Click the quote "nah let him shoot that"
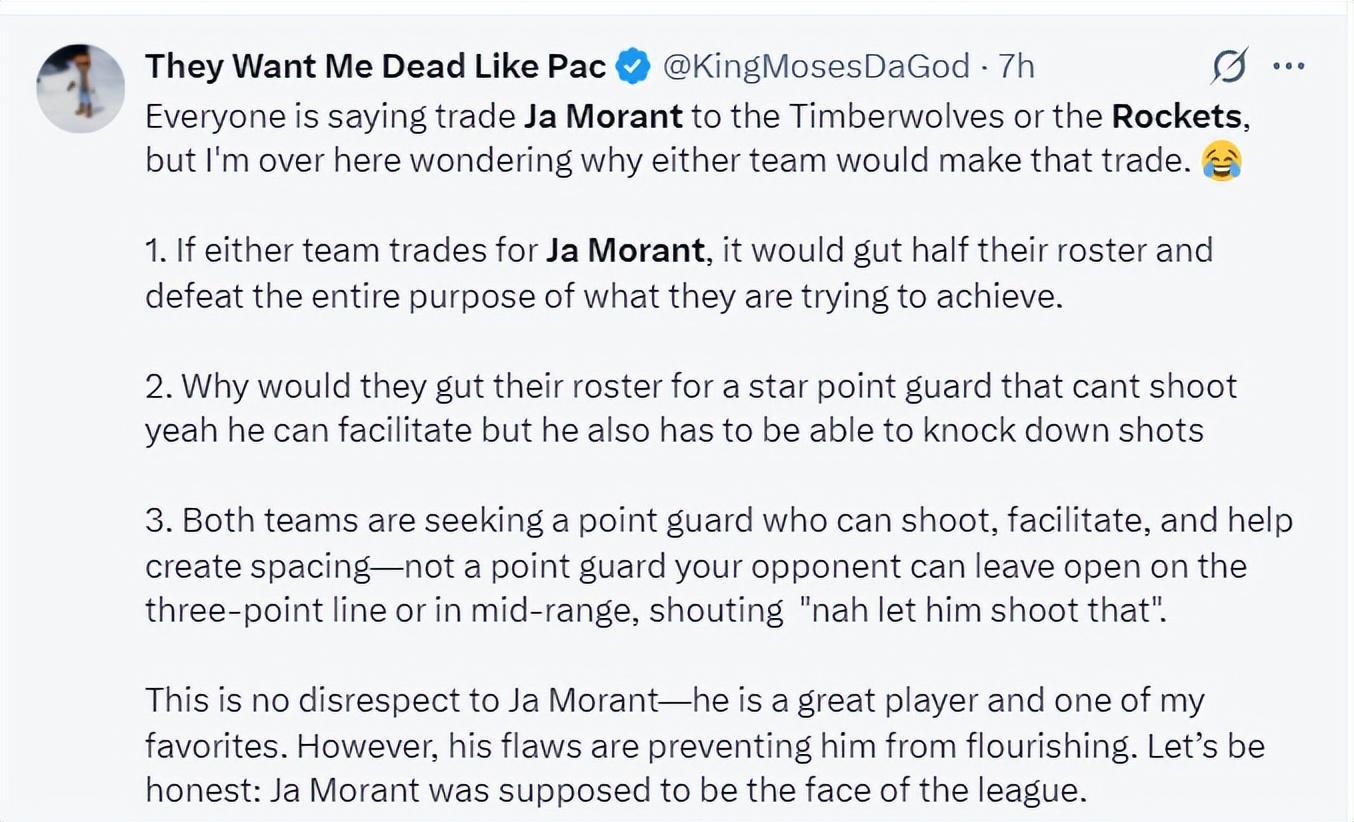This screenshot has height=822, width=1354. (982, 610)
